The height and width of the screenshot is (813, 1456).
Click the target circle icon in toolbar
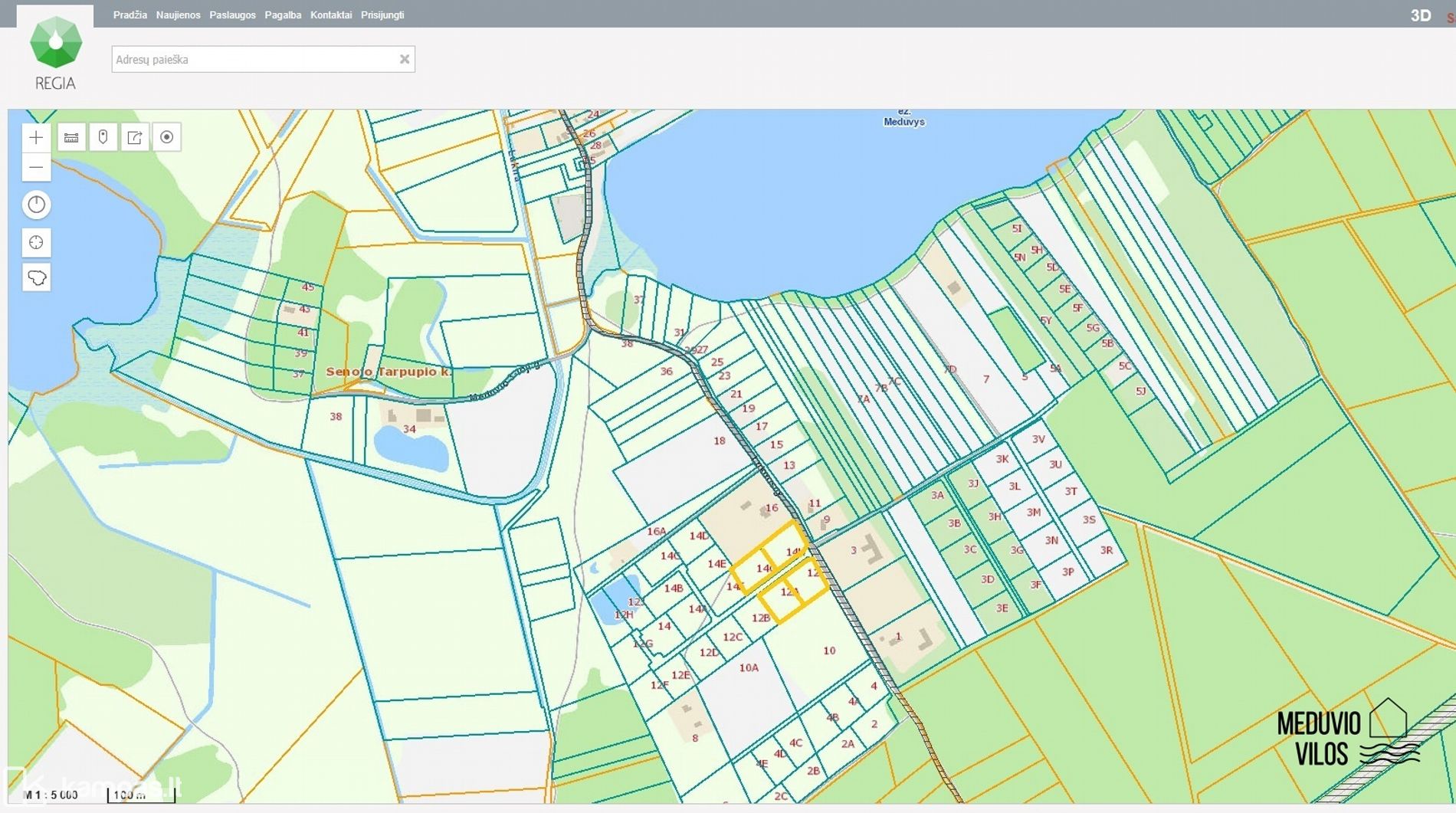pos(166,138)
